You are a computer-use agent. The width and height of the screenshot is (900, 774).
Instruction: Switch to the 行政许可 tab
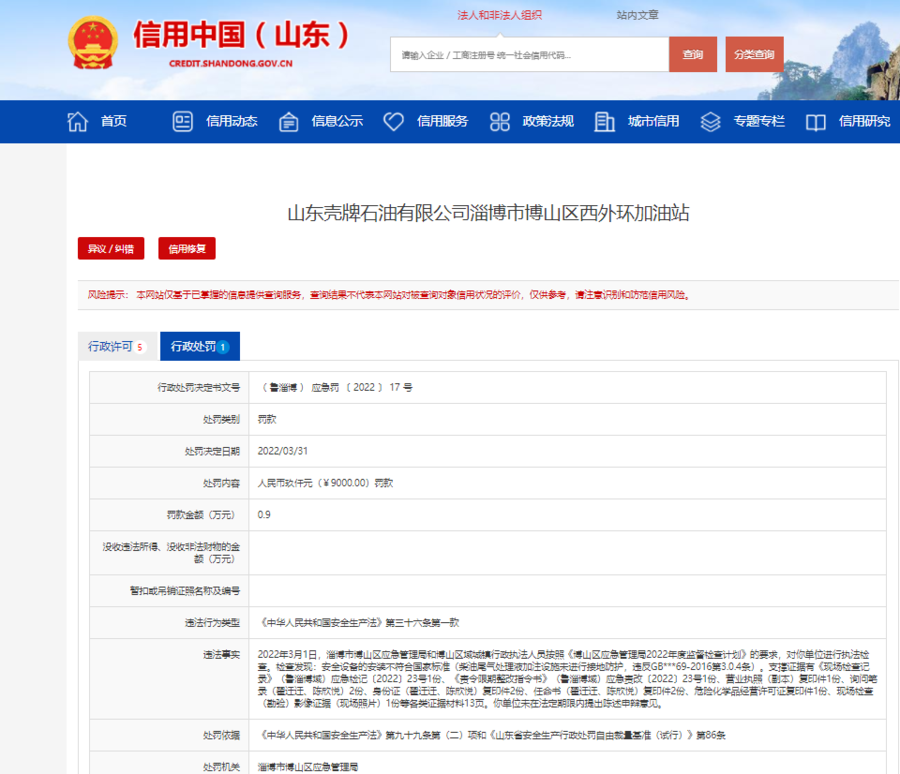point(117,347)
